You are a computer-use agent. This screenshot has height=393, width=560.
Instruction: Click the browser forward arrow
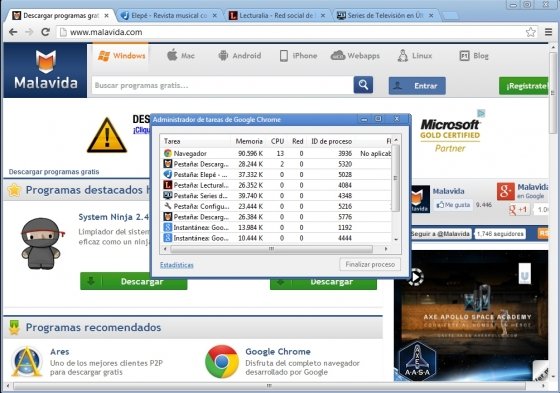pyautogui.click(x=29, y=32)
